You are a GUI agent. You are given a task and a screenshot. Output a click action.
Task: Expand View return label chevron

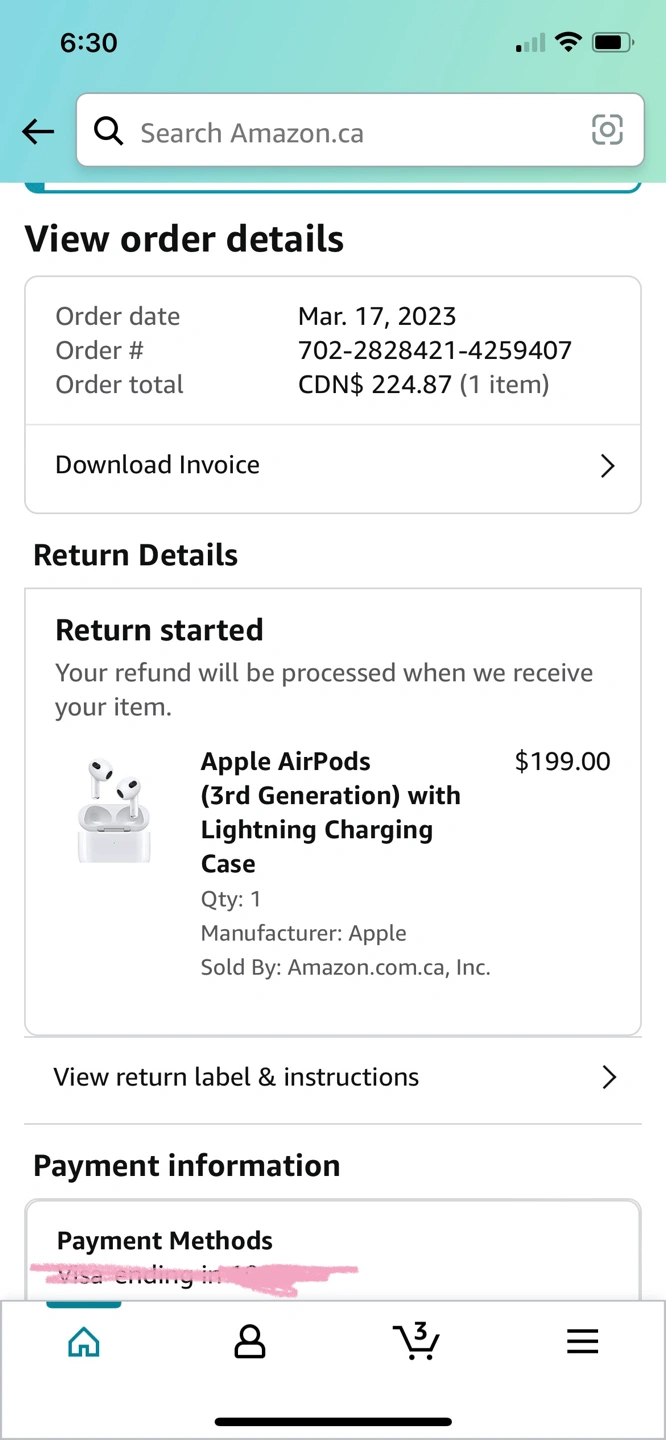point(608,1077)
